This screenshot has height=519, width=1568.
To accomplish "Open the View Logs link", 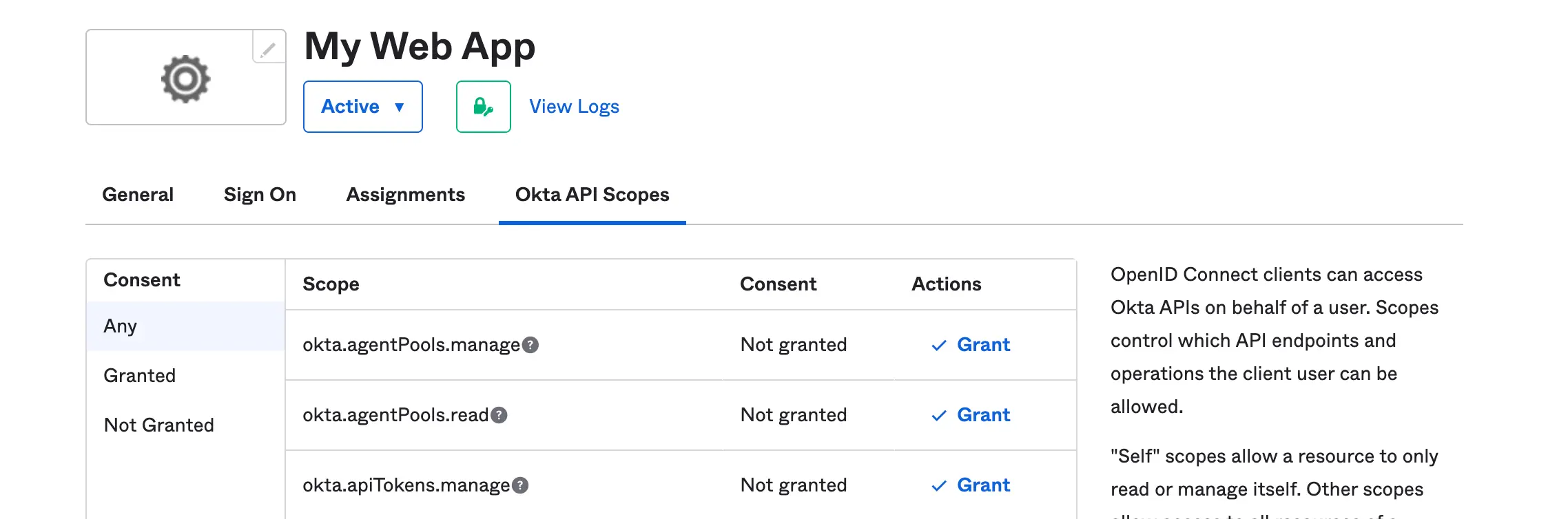I will point(575,107).
